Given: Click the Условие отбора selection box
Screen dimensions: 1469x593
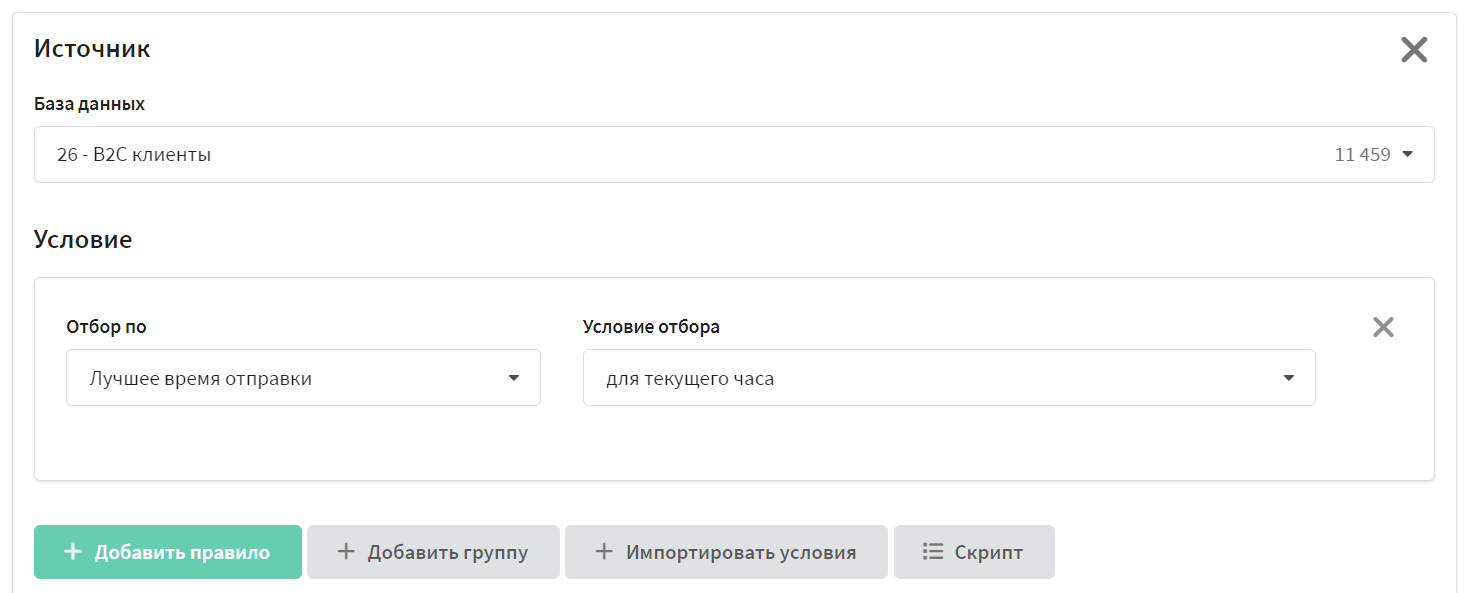Looking at the screenshot, I should 949,378.
